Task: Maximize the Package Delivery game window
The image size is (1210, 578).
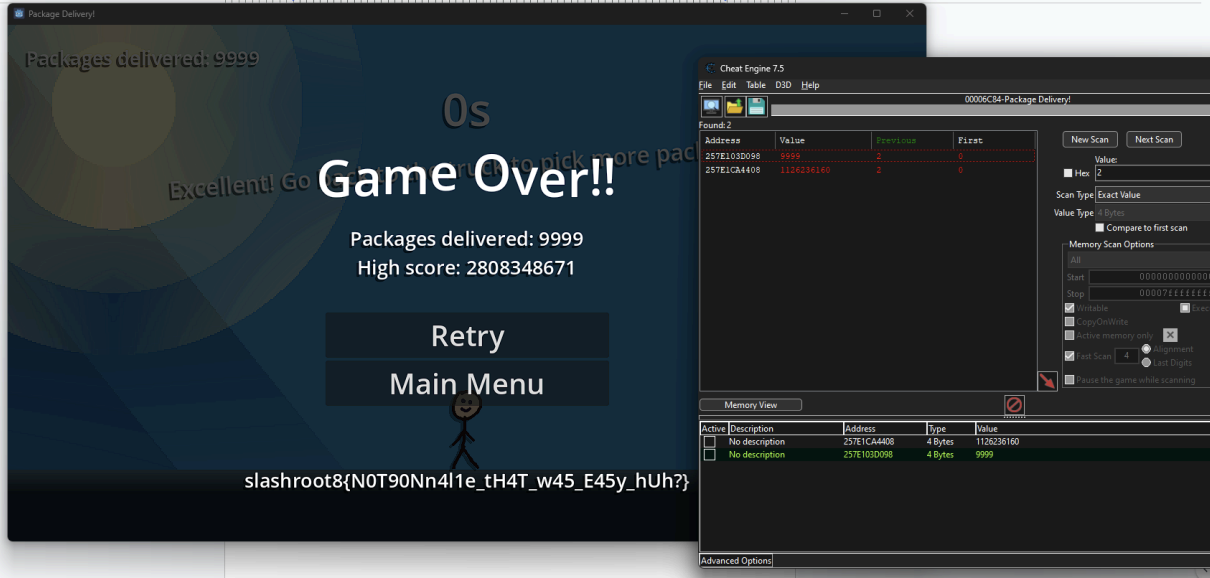Action: [877, 13]
